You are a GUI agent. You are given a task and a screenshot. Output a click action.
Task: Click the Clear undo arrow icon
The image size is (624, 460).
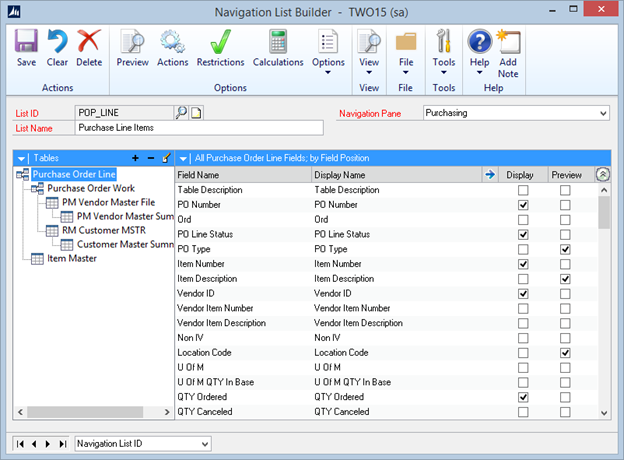[57, 41]
